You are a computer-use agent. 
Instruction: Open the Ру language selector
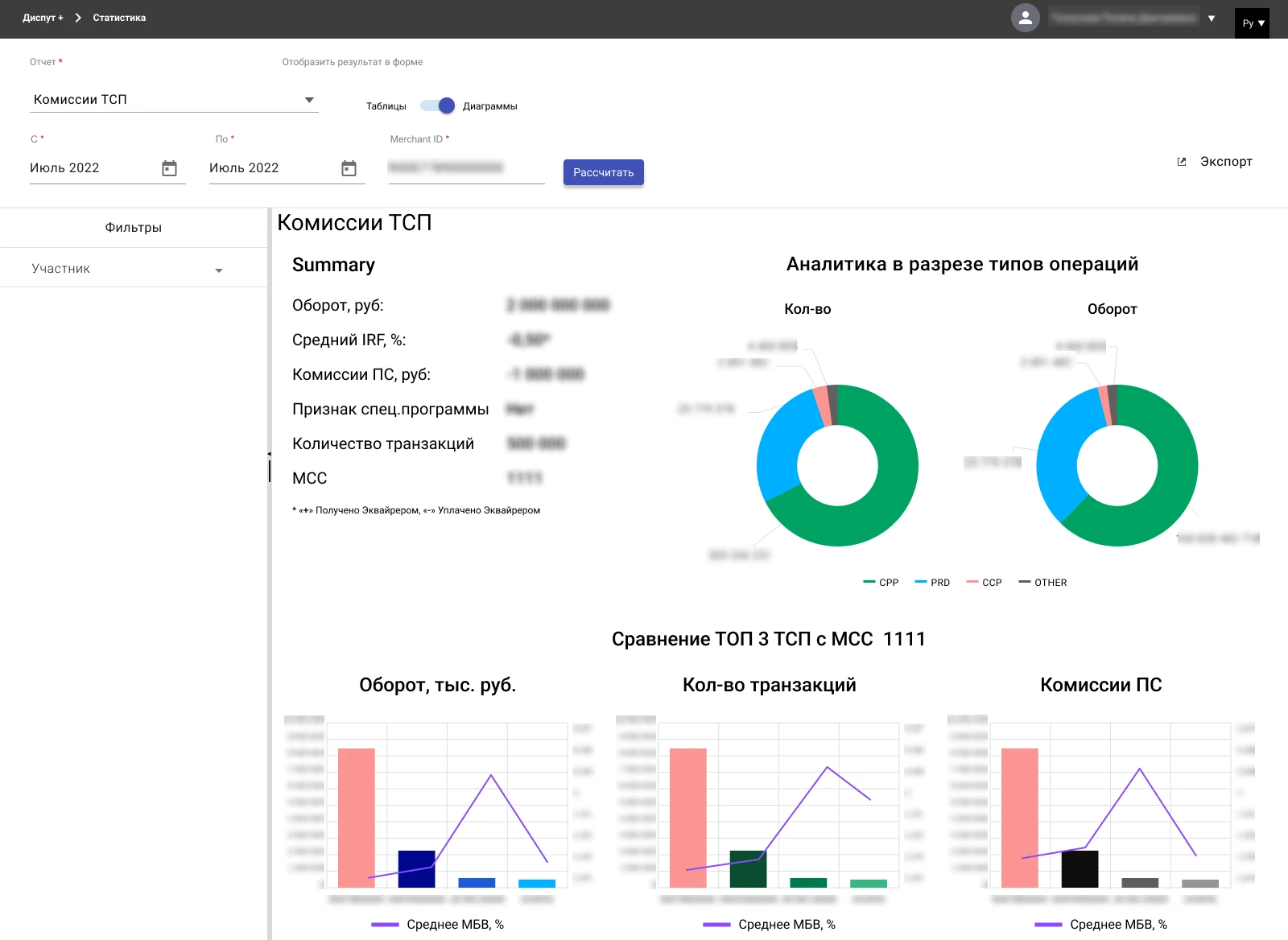[1252, 23]
